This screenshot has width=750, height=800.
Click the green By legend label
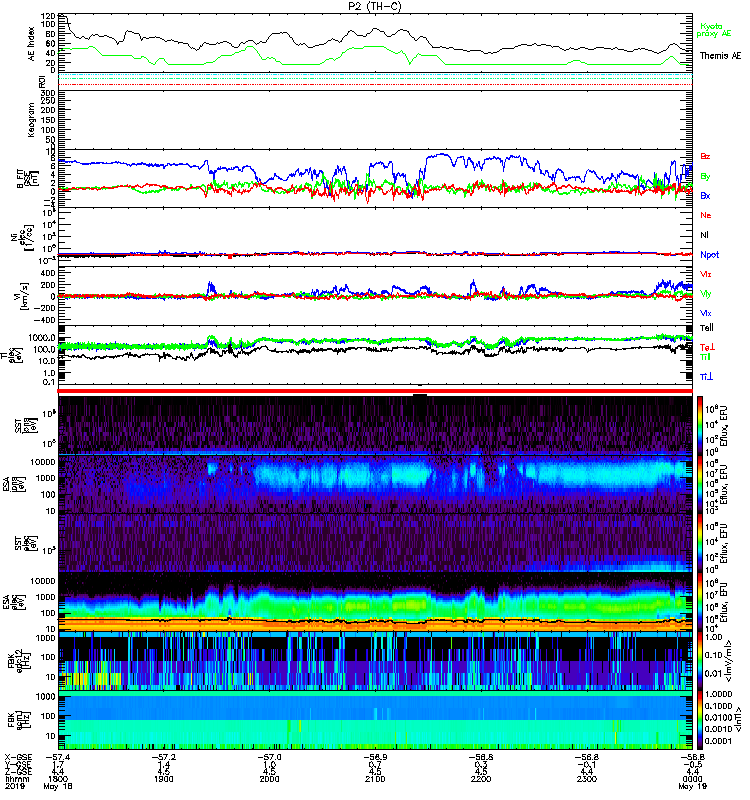705,177
